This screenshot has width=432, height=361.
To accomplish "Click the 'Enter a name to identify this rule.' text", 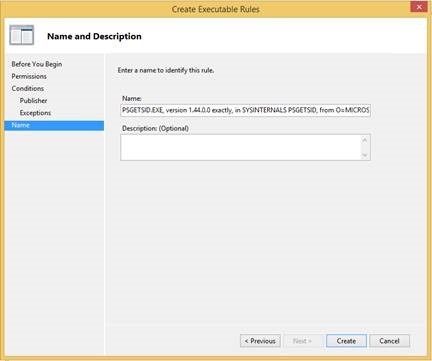I will pyautogui.click(x=166, y=70).
